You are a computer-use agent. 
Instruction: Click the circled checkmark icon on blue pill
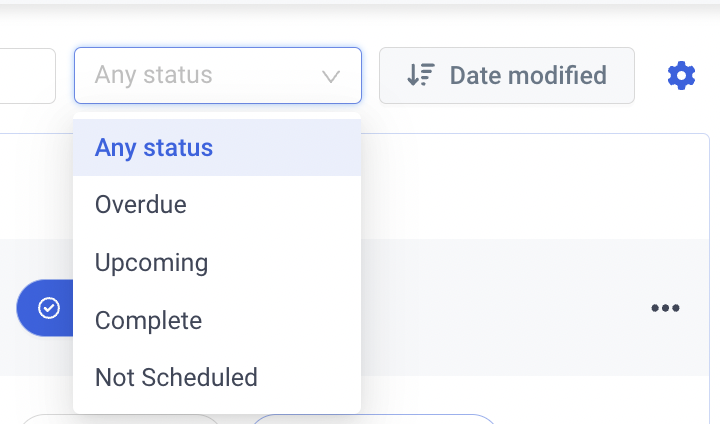pyautogui.click(x=49, y=308)
